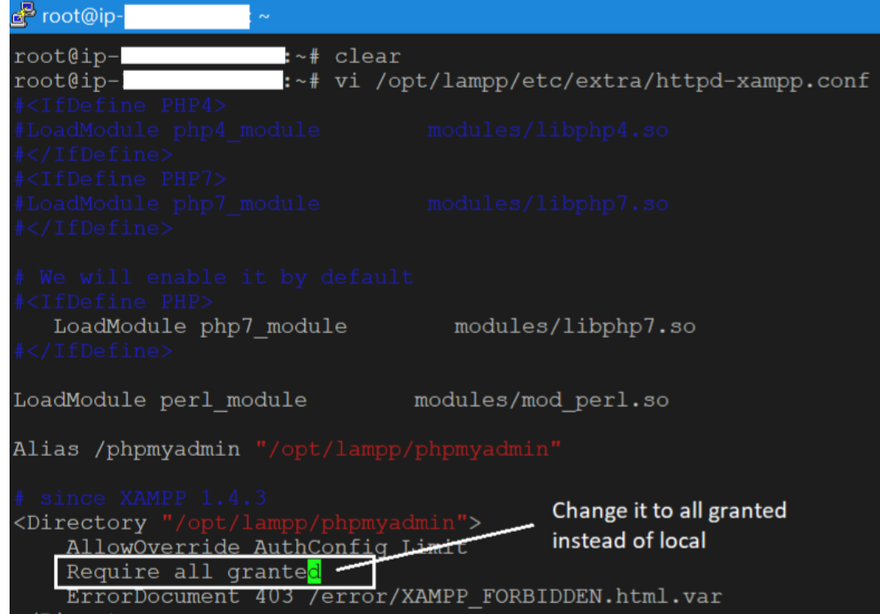Click the red "/opt/lampp/phpmyadmin" alias path

pyautogui.click(x=408, y=450)
